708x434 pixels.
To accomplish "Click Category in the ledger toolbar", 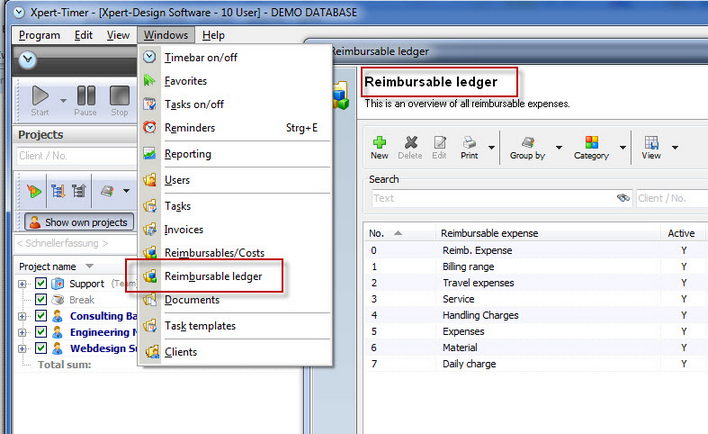I will pos(592,148).
